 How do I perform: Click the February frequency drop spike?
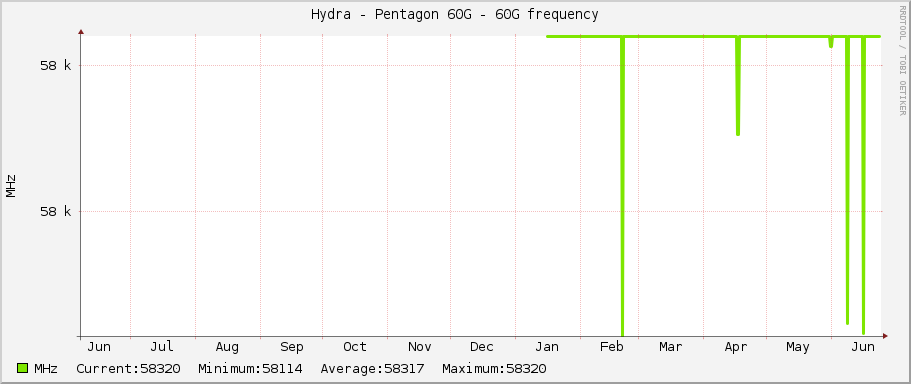(x=622, y=186)
